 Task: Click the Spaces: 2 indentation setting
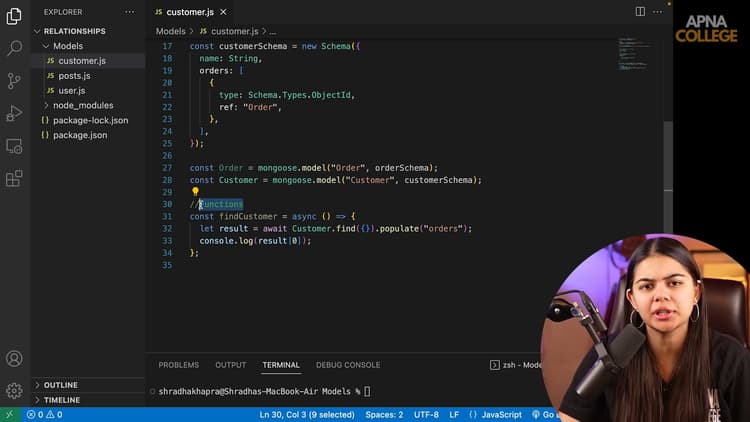click(x=384, y=415)
